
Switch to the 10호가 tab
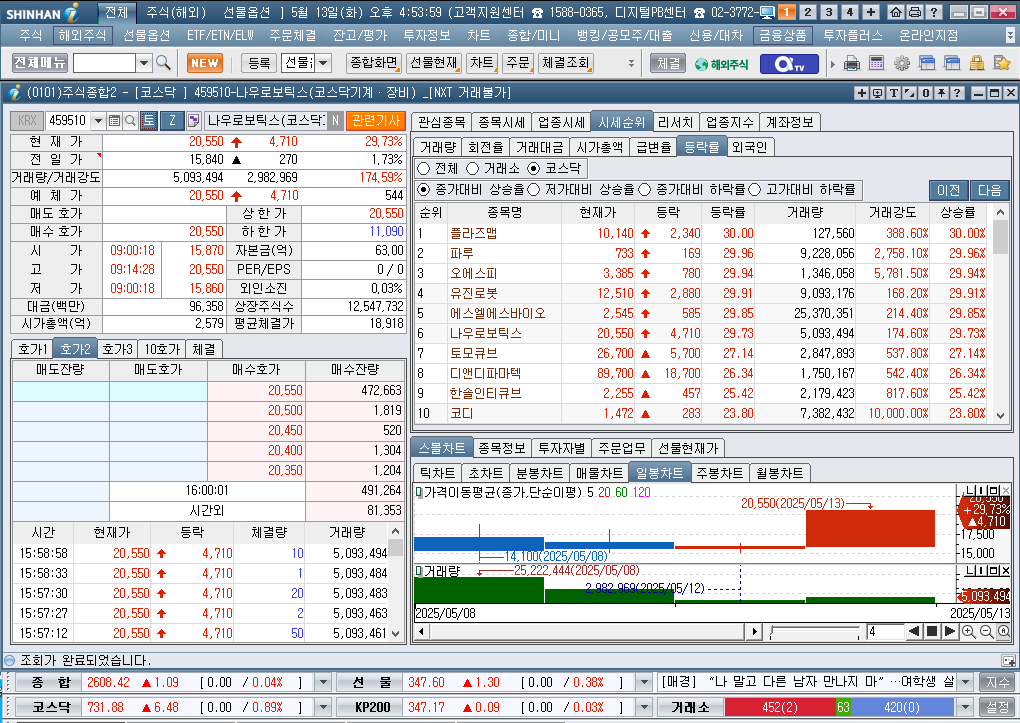(162, 349)
